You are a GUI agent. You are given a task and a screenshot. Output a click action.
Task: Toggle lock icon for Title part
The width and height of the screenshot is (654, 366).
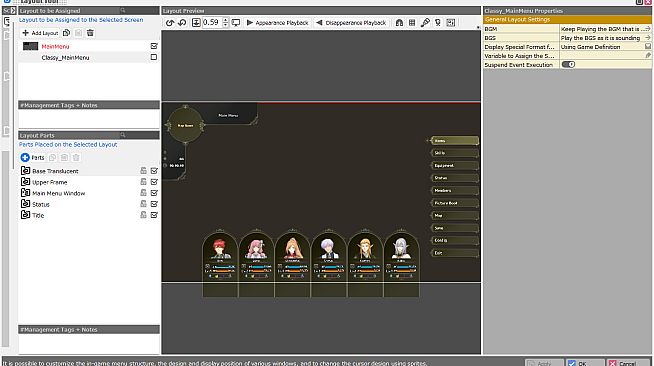point(143,215)
